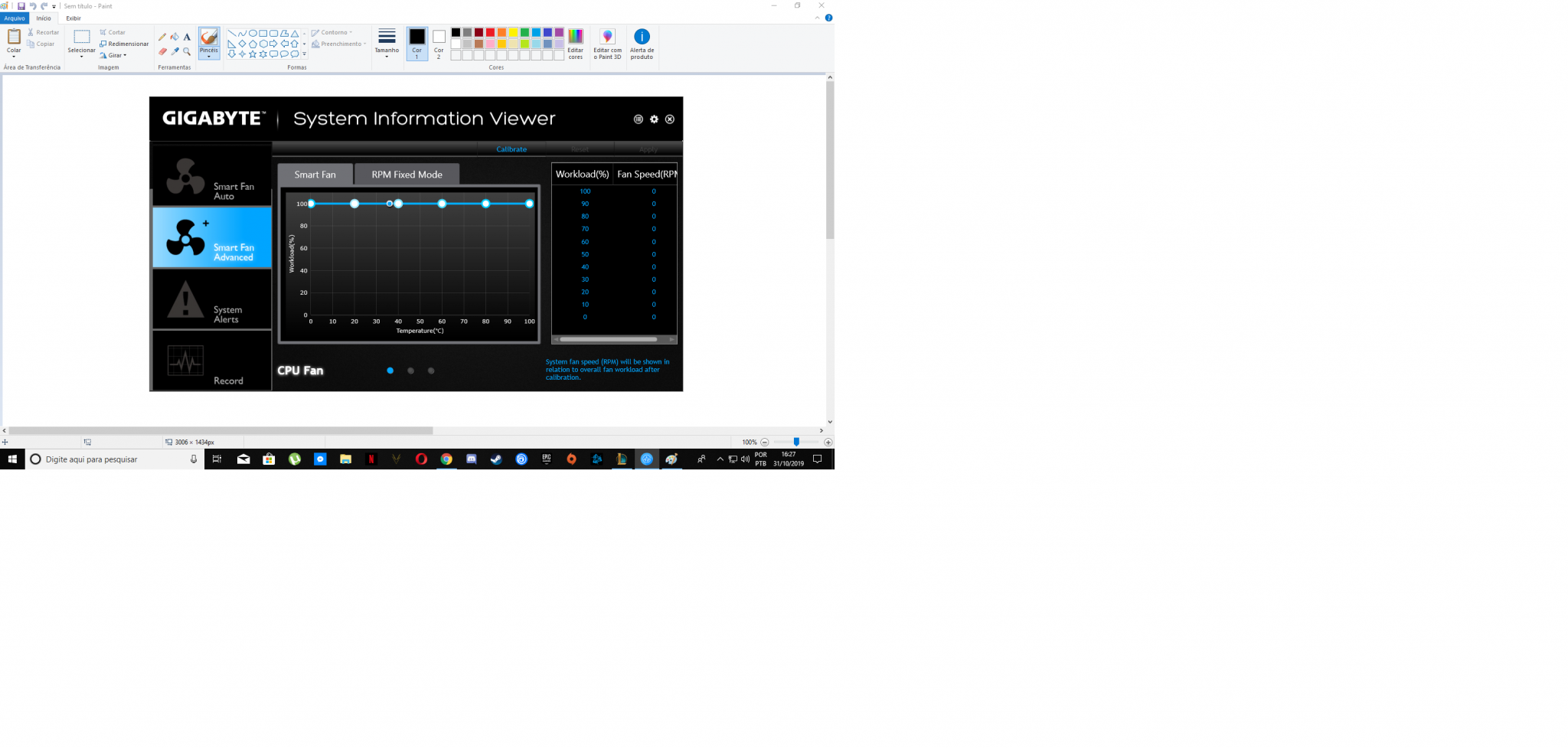Open the Windows notification center icon
Screen dimensions: 1568x748
817,459
